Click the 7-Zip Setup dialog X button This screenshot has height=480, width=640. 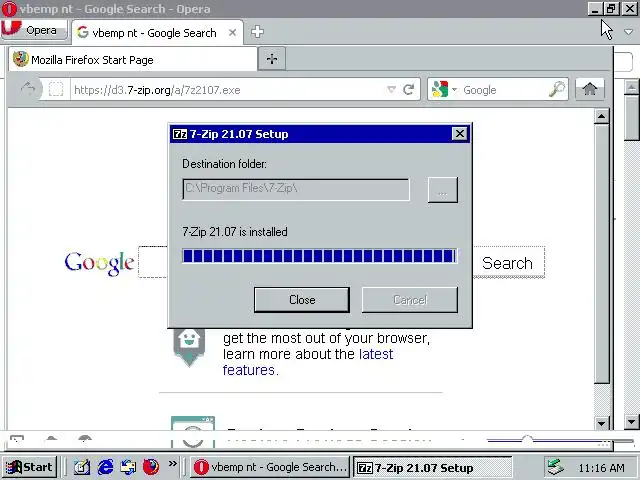tap(460, 133)
